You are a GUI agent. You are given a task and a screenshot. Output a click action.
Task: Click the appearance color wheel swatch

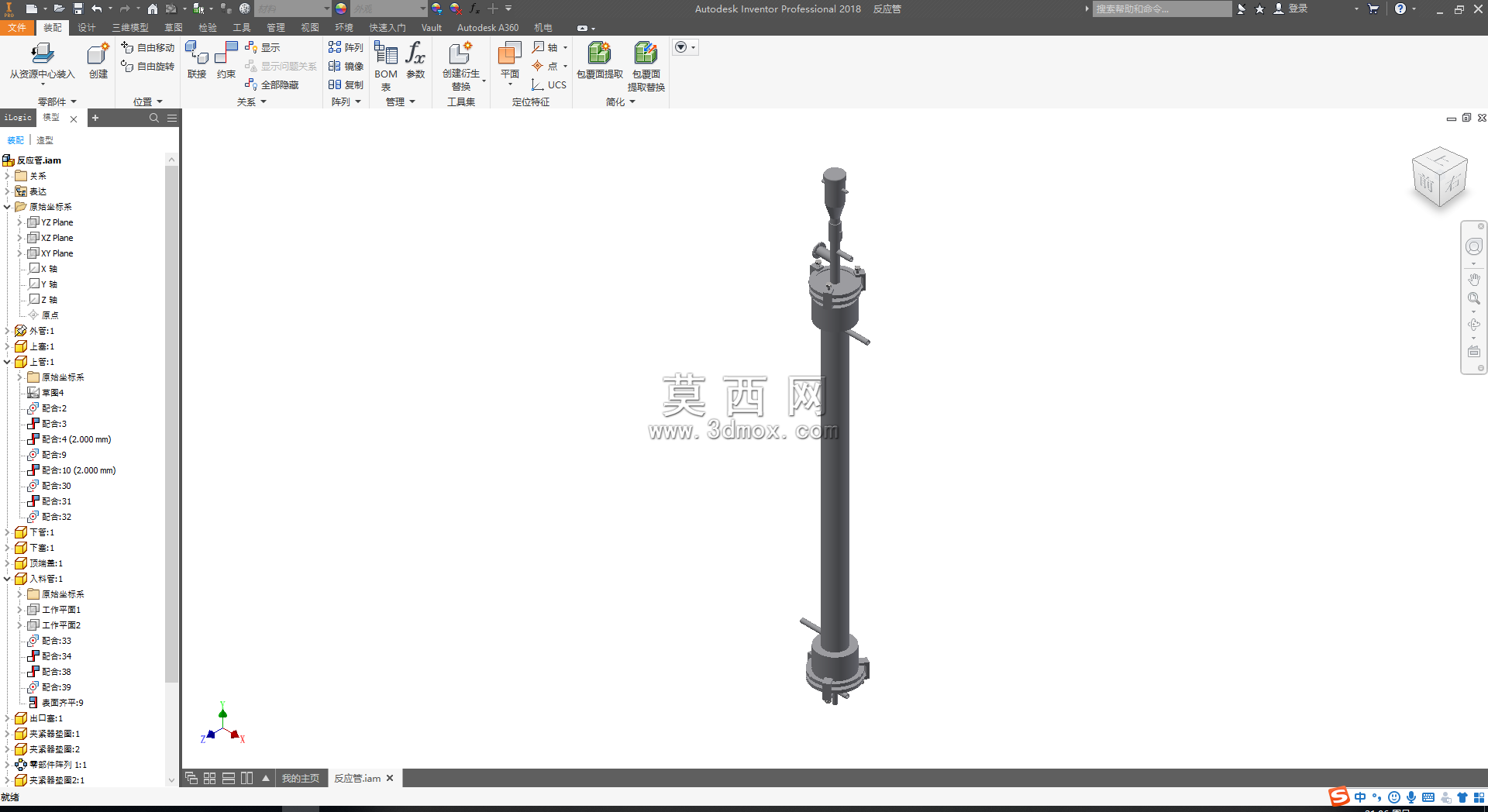pos(341,9)
